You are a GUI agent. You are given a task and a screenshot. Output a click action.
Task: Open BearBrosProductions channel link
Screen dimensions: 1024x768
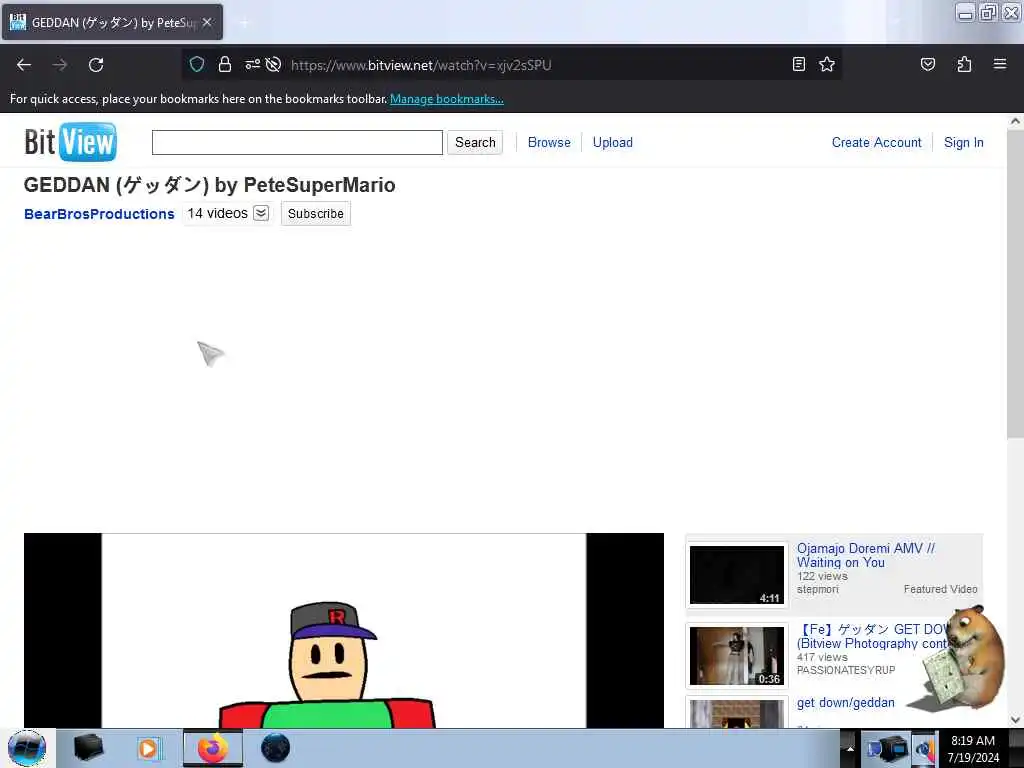coord(99,214)
